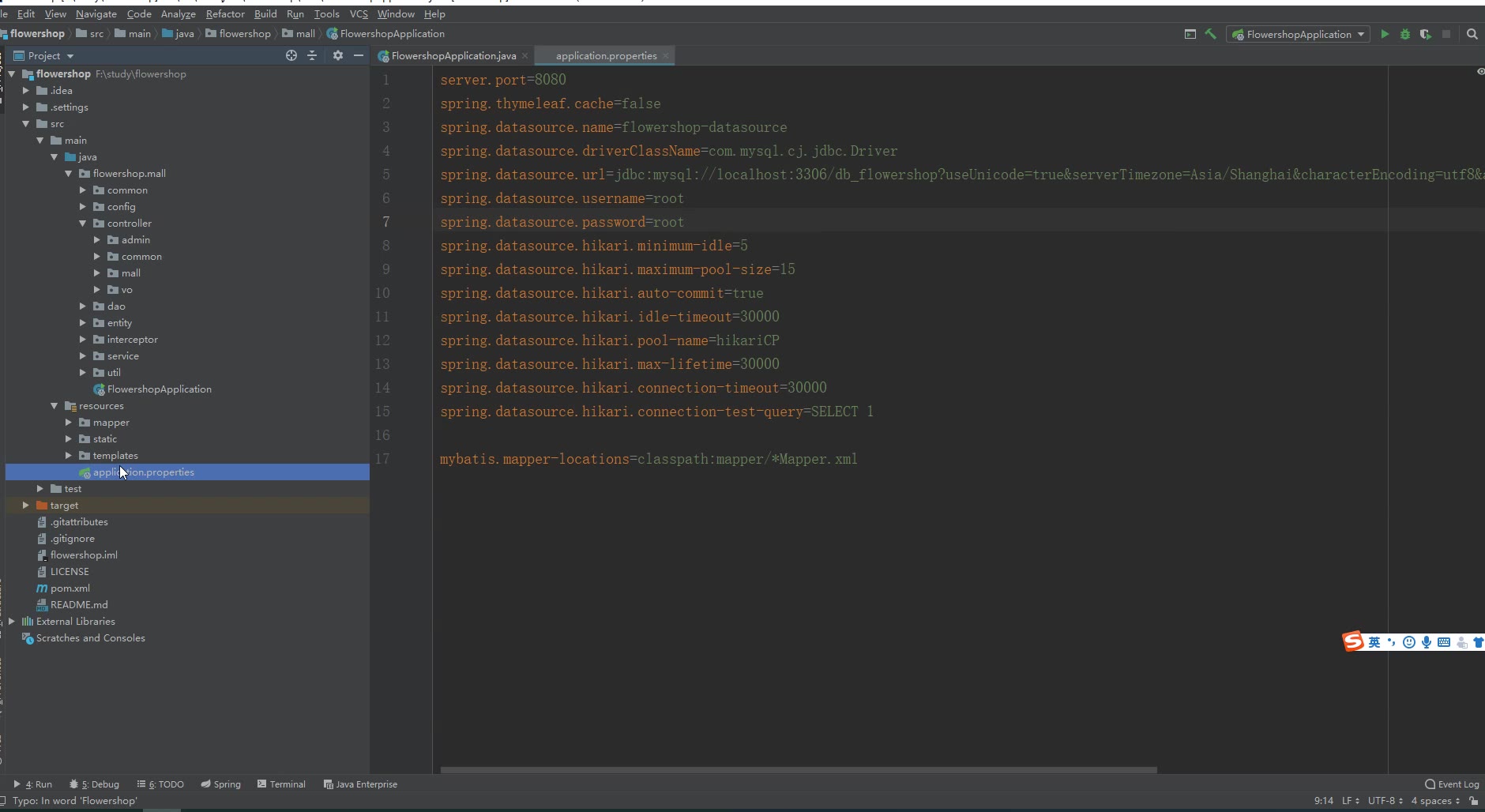The image size is (1485, 812).
Task: Toggle Sogou input language with the 英 button
Action: click(x=1374, y=642)
